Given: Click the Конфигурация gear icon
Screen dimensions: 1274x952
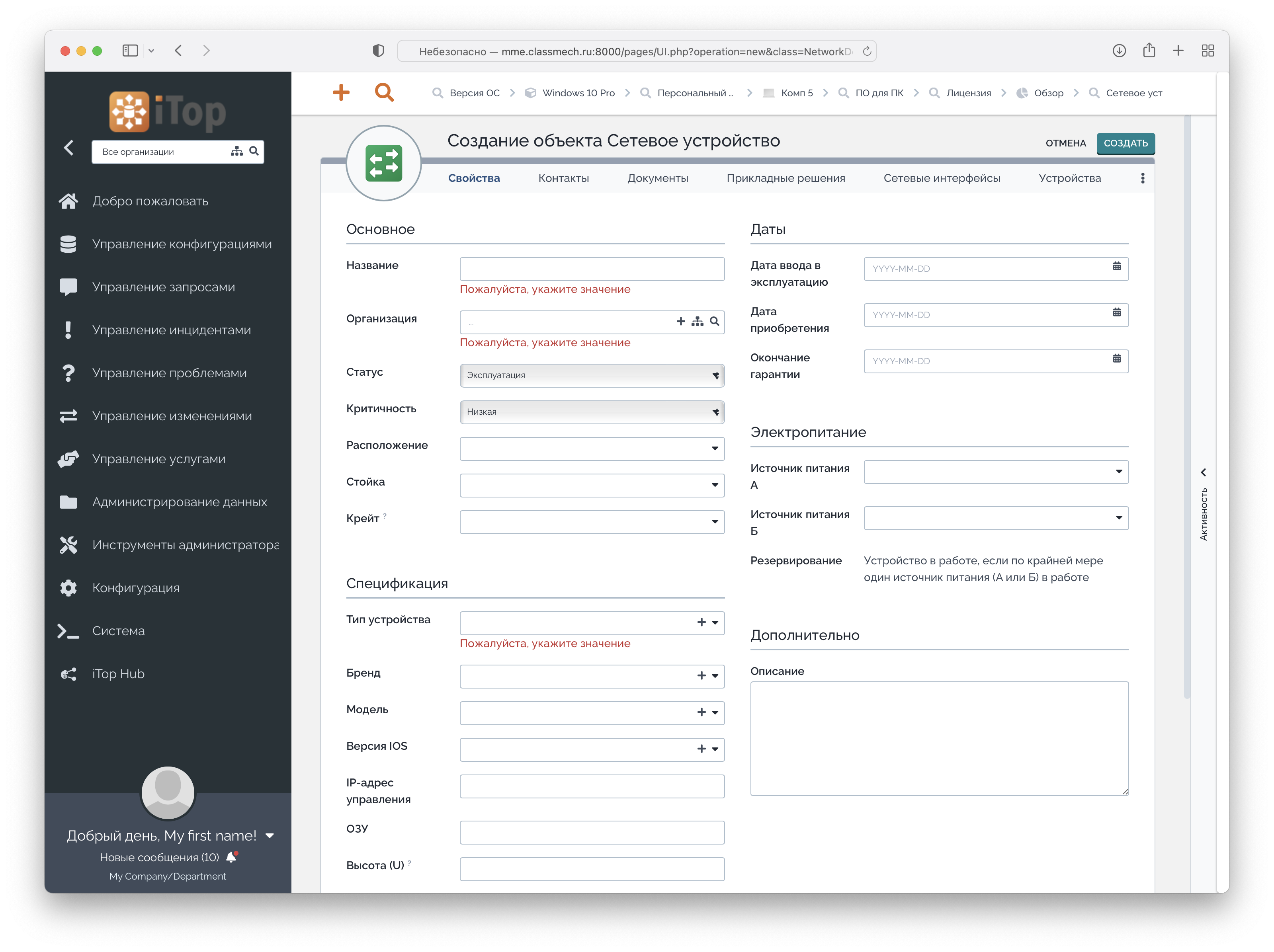Looking at the screenshot, I should click(x=68, y=588).
